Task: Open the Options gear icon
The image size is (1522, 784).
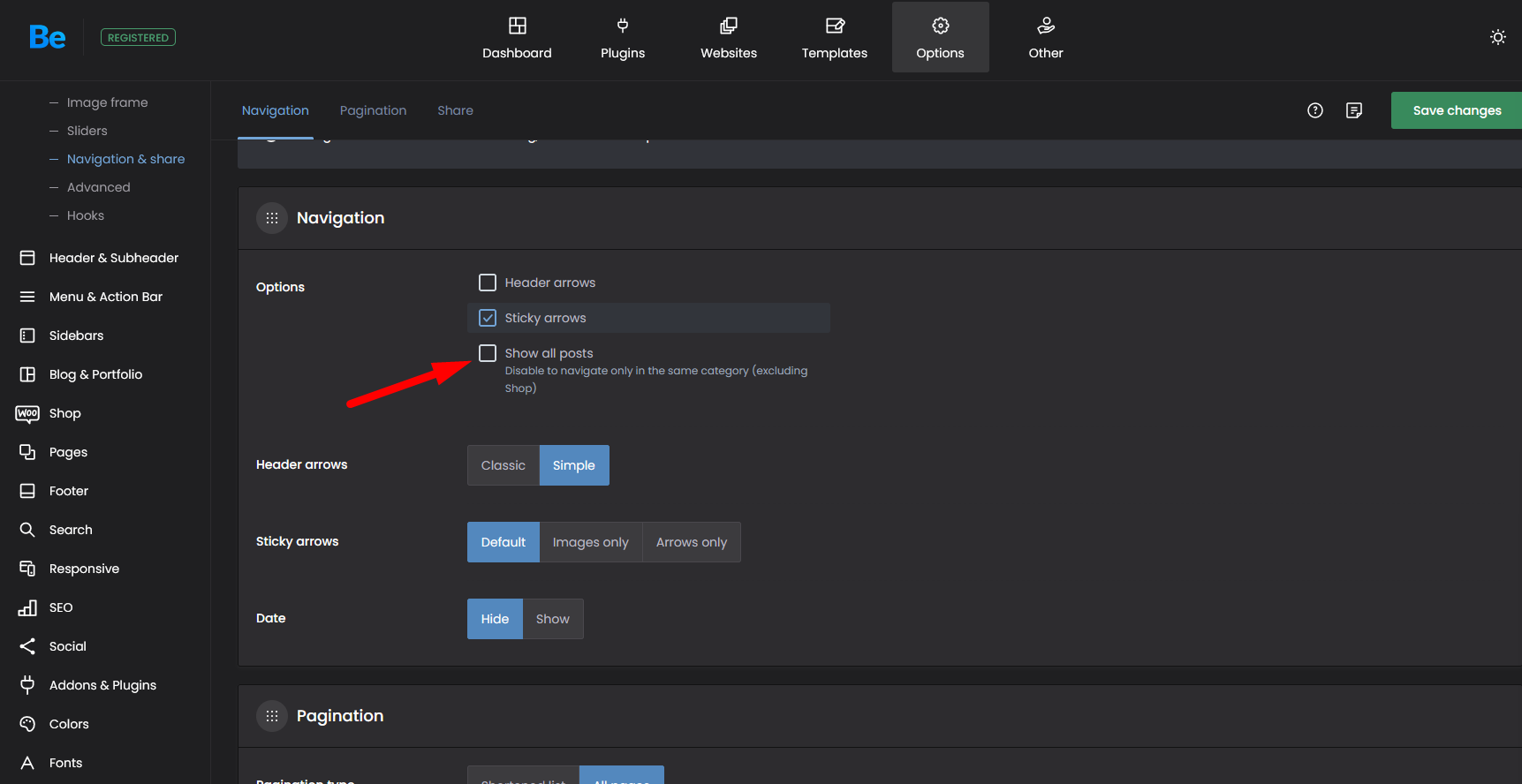Action: point(941,26)
